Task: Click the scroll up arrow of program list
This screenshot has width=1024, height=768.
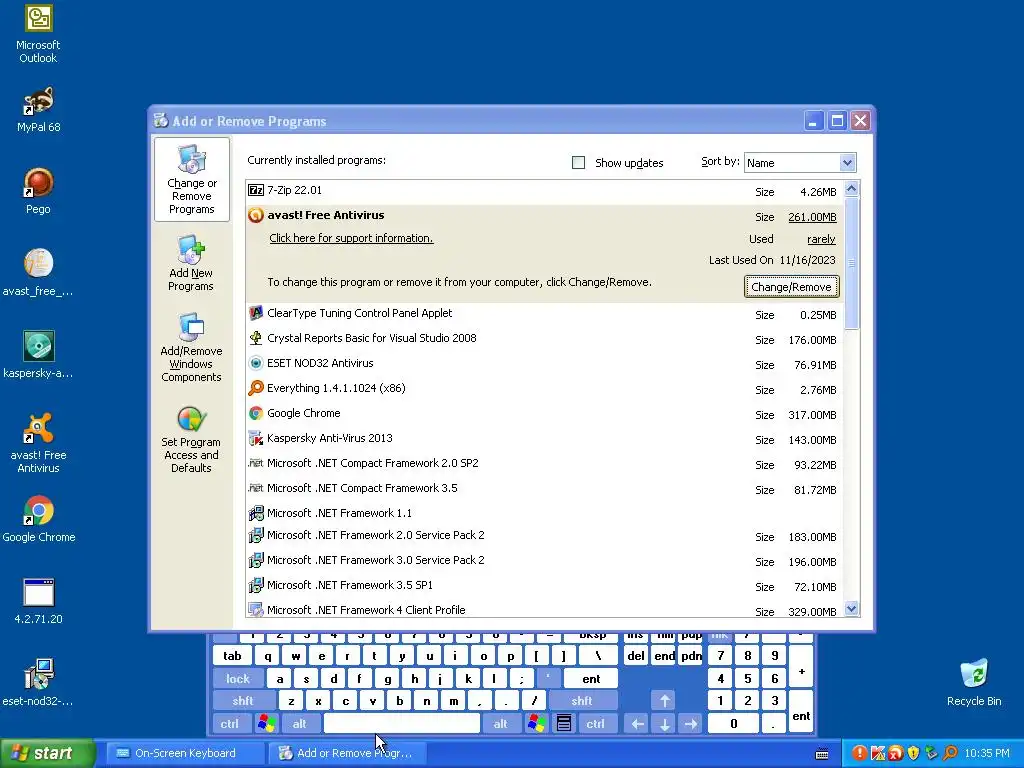Action: coord(851,189)
